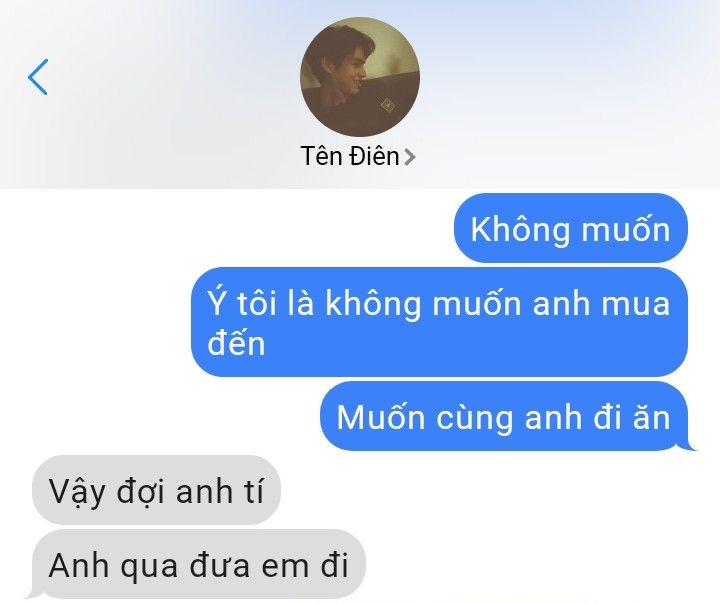Screen dimensions: 720x603
Task: Click the word "muốn" in the first blue bubble
Action: point(626,228)
